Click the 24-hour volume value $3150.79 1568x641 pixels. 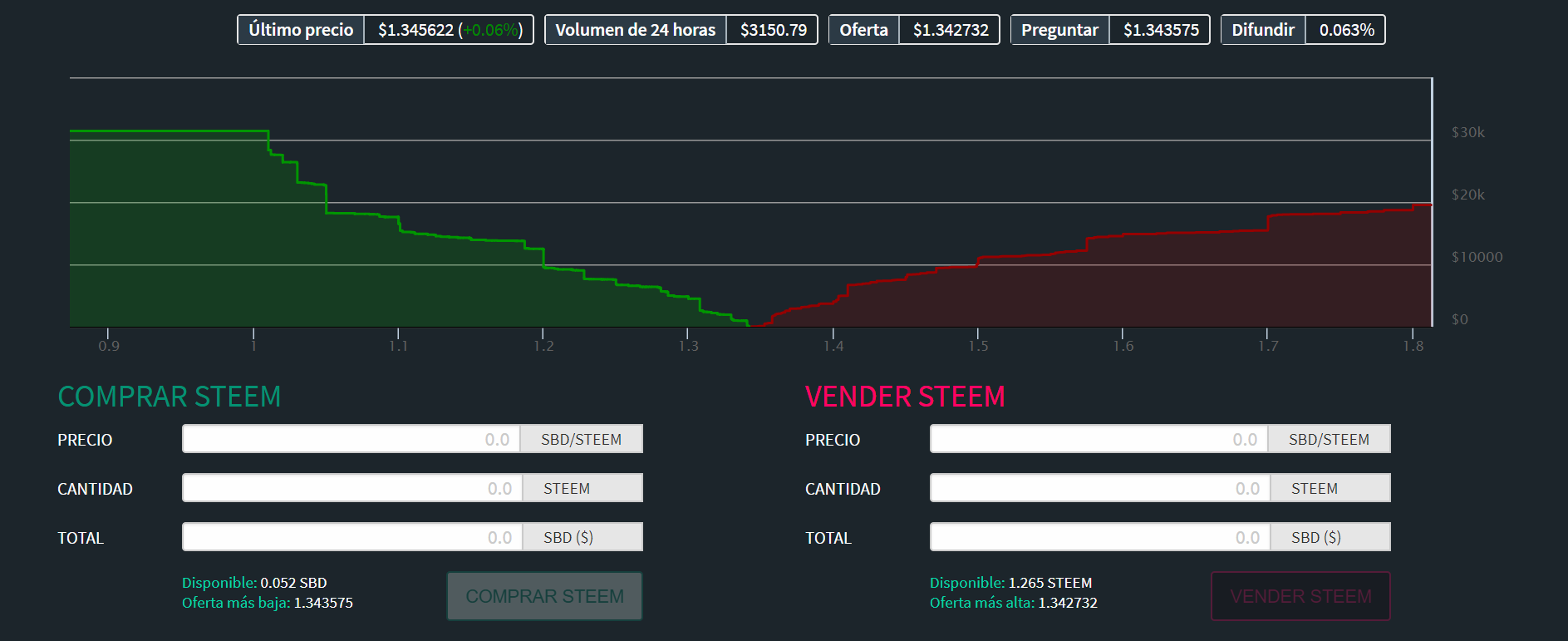click(773, 30)
